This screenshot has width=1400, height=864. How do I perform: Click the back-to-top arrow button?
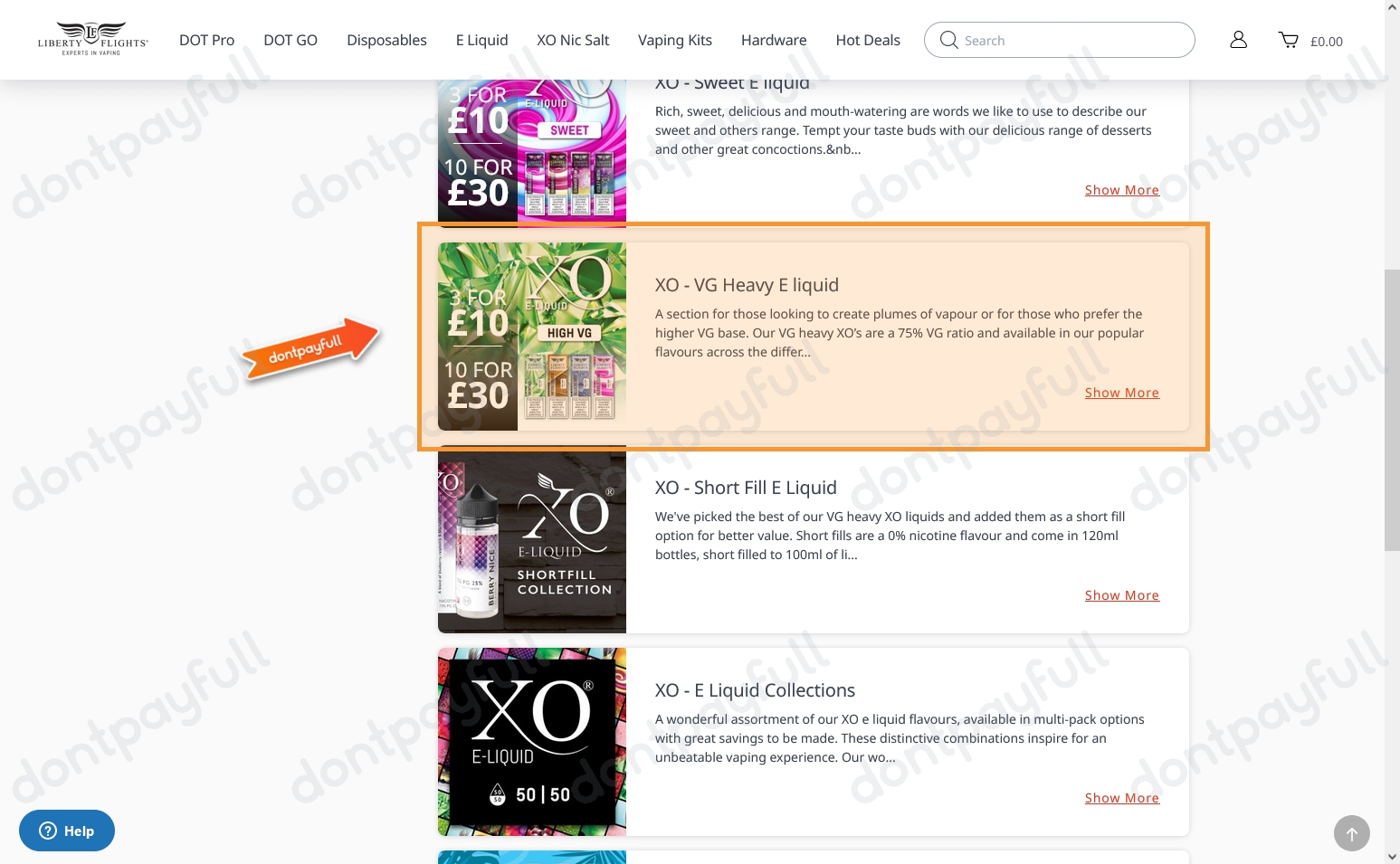[1351, 833]
